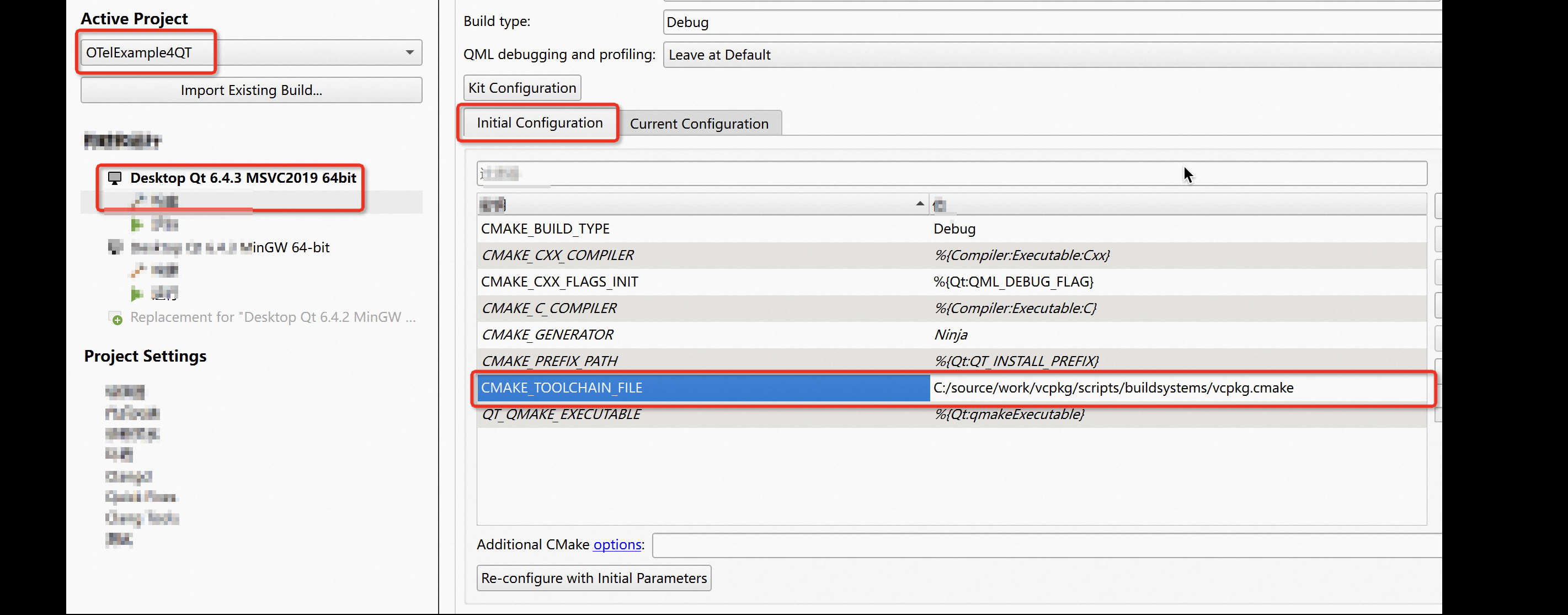This screenshot has width=1568, height=615.
Task: Click monitor icon beside Desktop Qt 6.4.3 MSVC2019
Action: (114, 178)
